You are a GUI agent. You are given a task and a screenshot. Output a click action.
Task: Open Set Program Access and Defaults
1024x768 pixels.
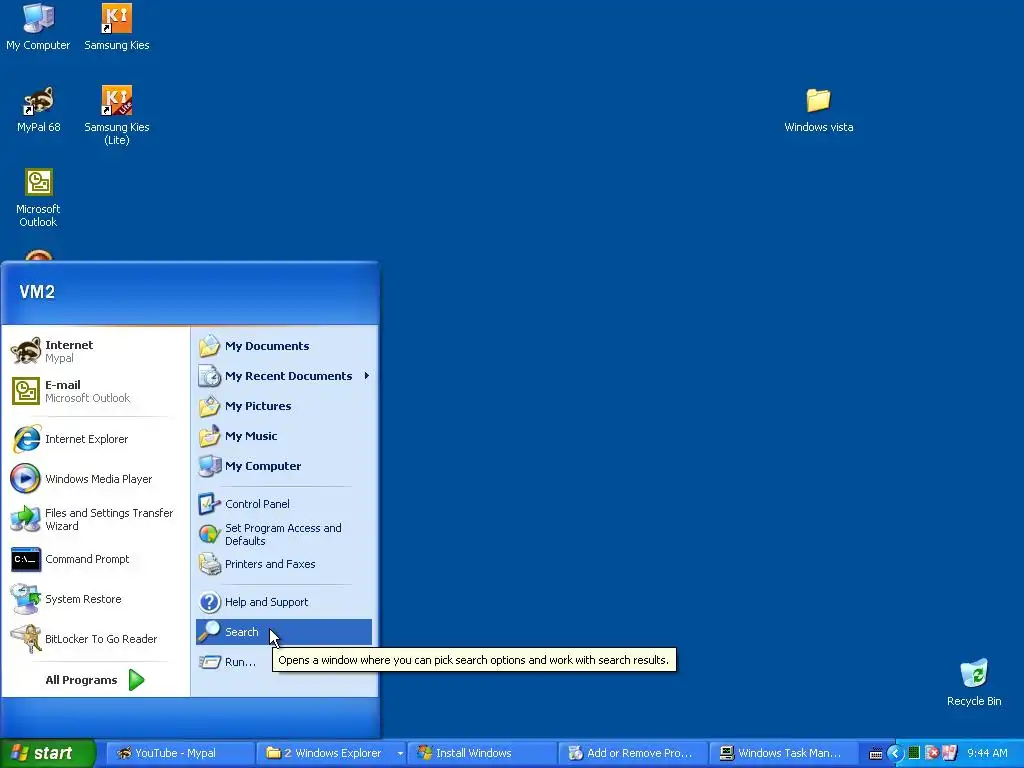[284, 534]
